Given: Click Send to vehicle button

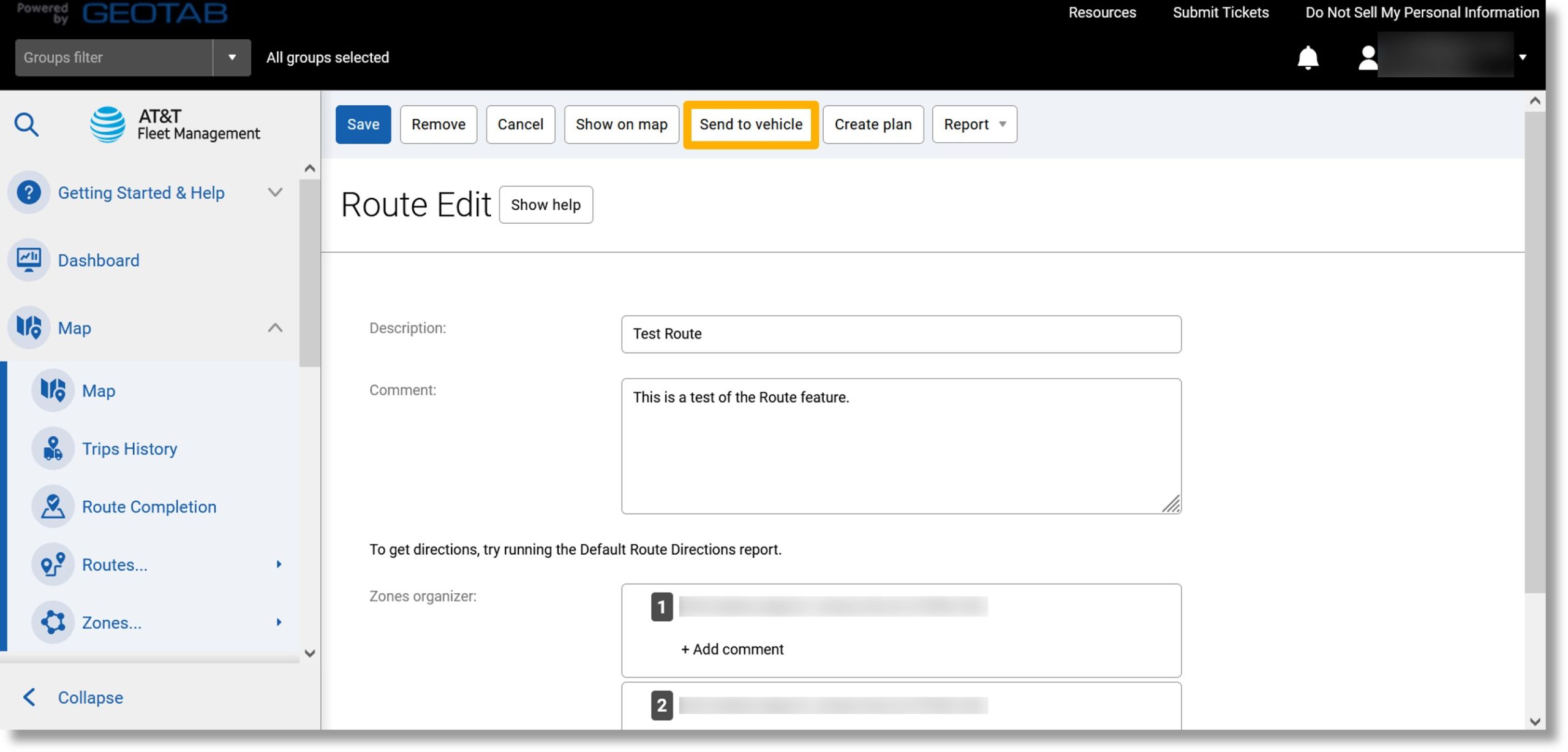Looking at the screenshot, I should coord(751,124).
